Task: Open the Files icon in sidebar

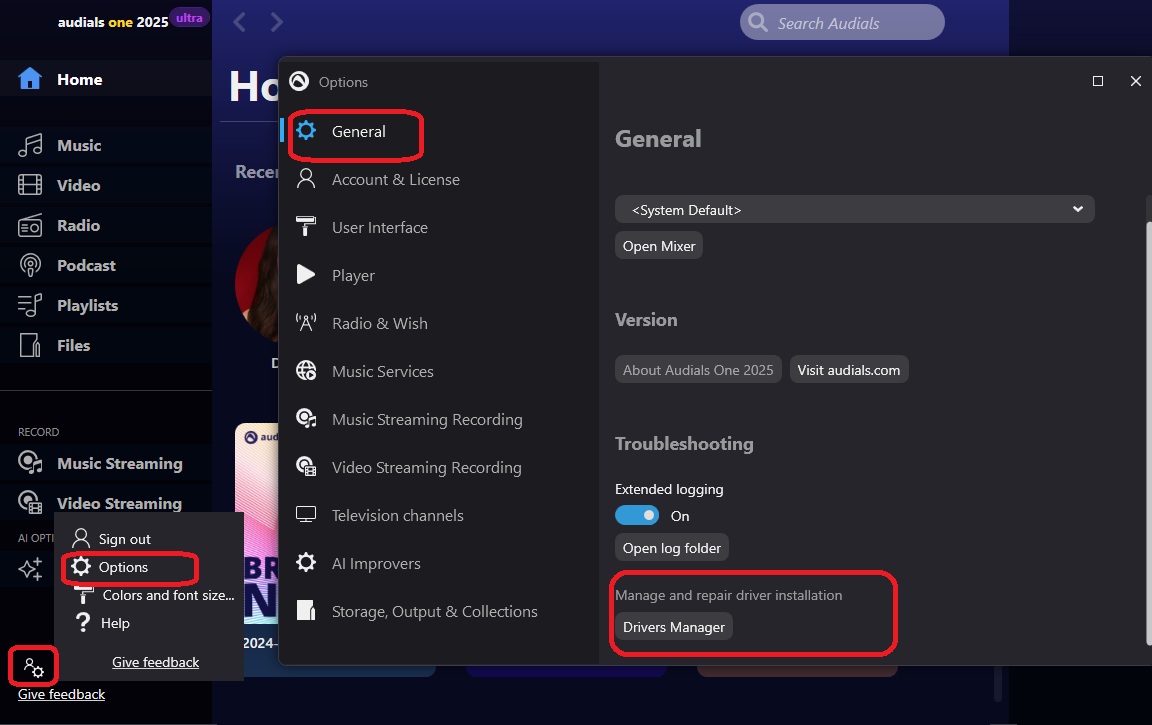Action: [30, 345]
